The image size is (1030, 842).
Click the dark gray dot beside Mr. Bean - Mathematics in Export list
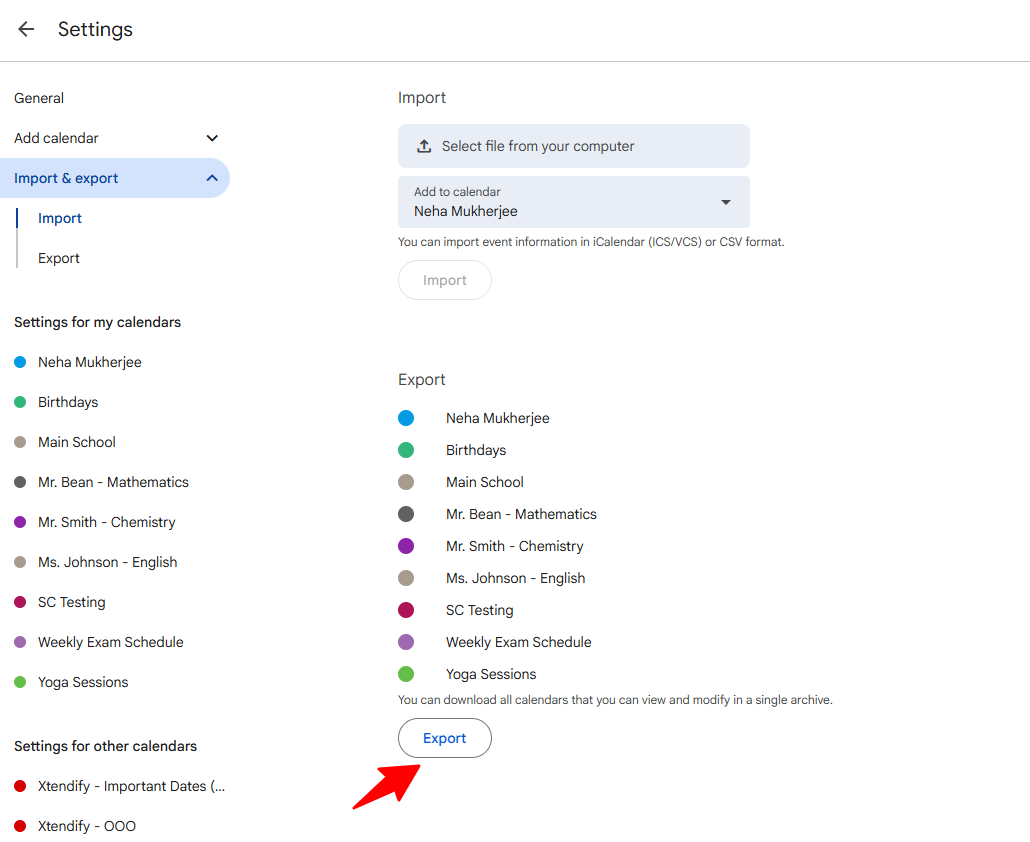coord(406,514)
